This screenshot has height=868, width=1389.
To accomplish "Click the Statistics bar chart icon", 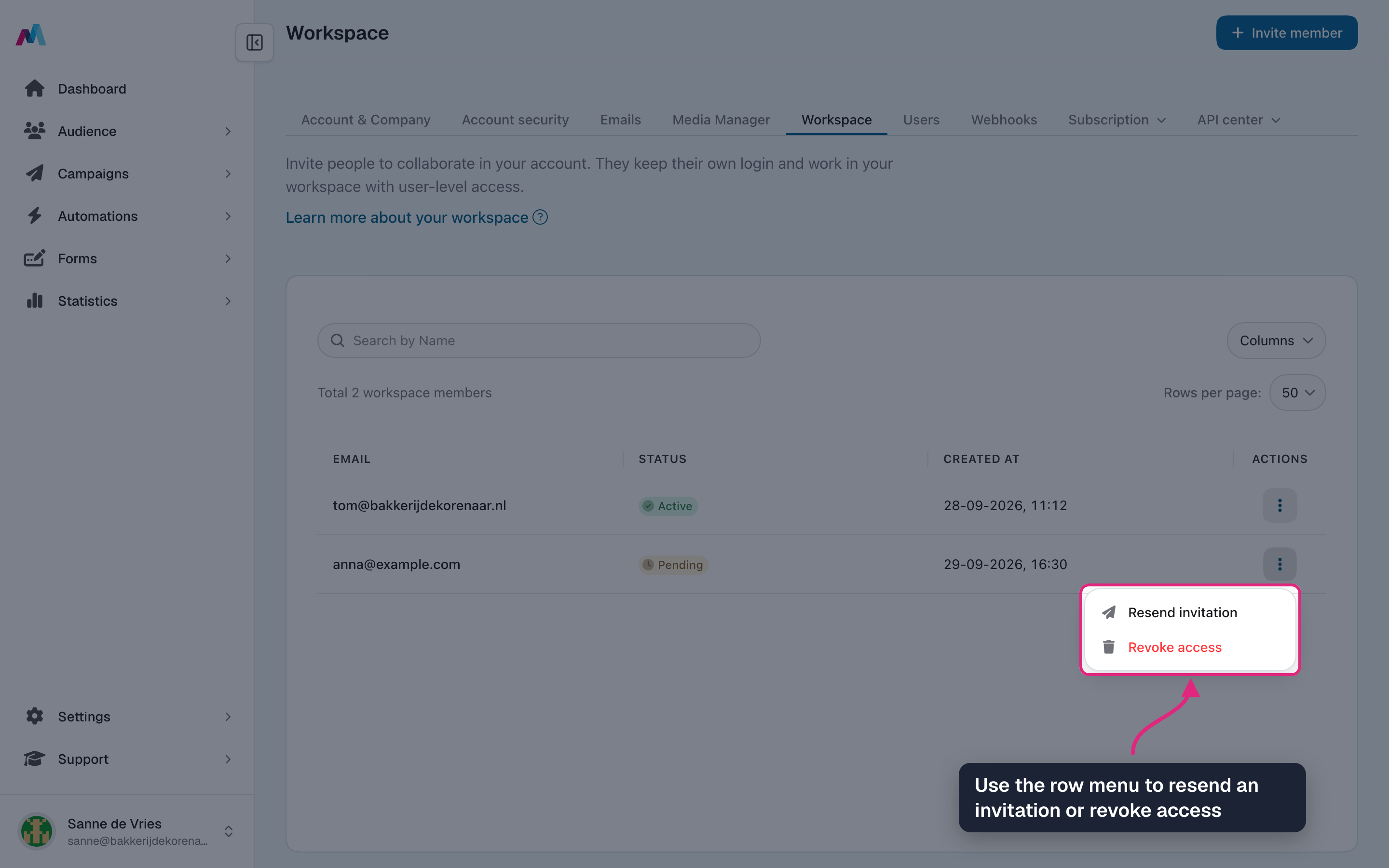I will 34,301.
